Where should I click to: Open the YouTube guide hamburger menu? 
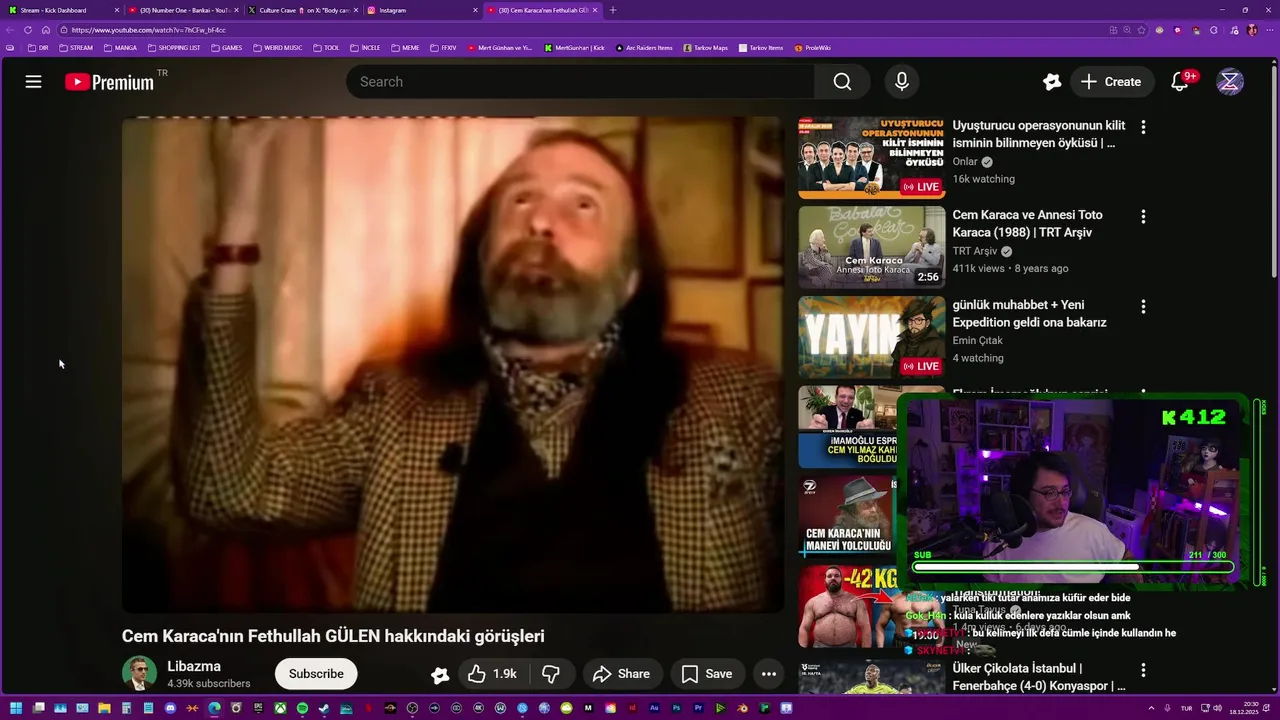click(33, 82)
